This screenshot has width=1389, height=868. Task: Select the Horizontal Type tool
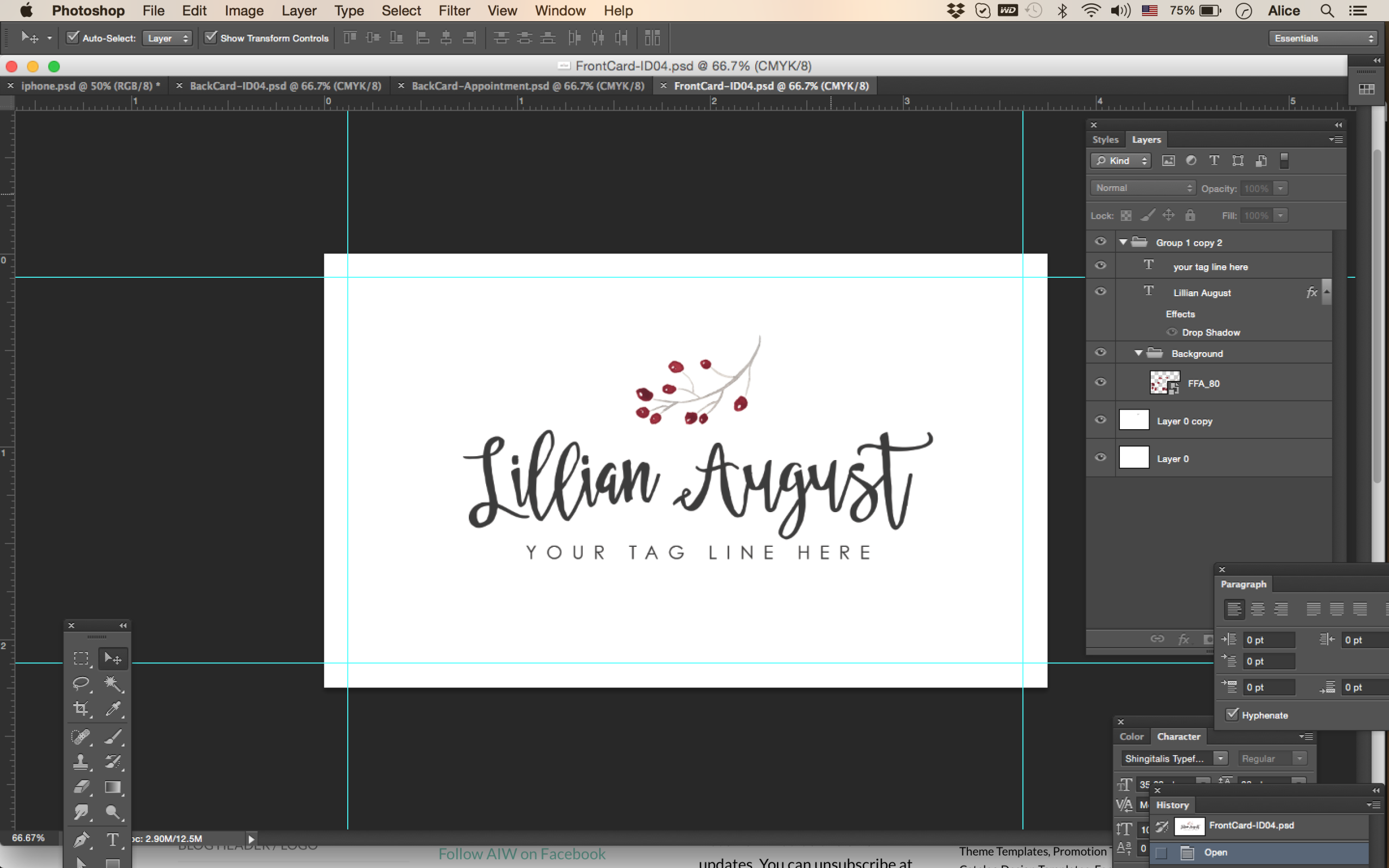112,840
